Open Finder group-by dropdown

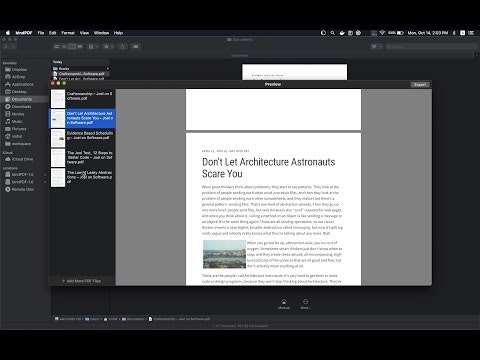[93, 47]
